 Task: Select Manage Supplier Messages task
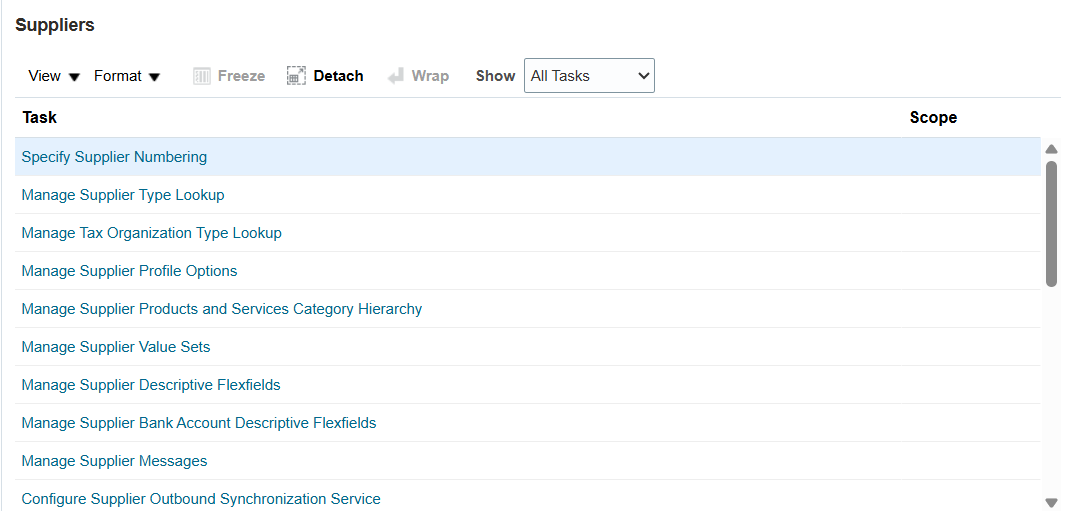(x=114, y=461)
